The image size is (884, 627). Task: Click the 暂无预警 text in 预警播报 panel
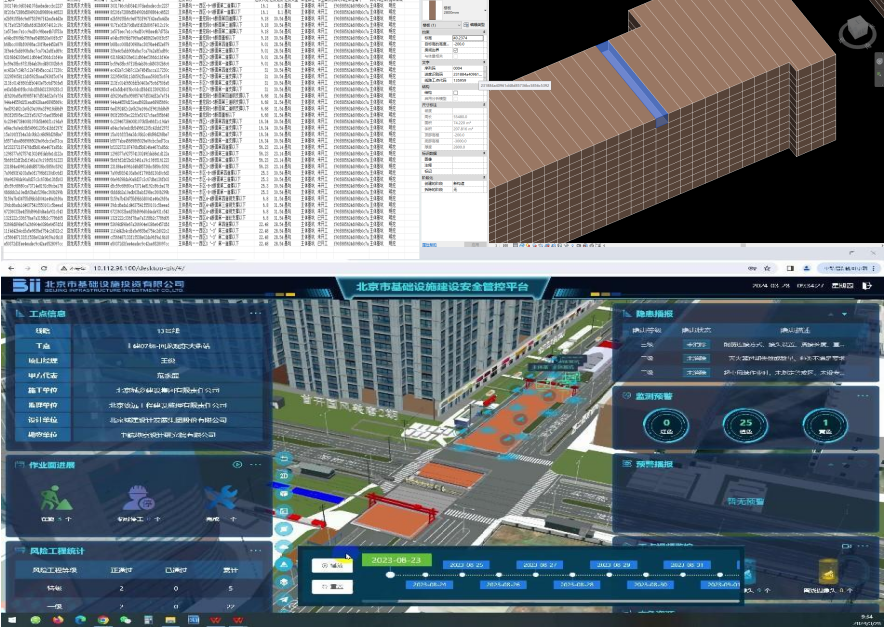pos(746,501)
